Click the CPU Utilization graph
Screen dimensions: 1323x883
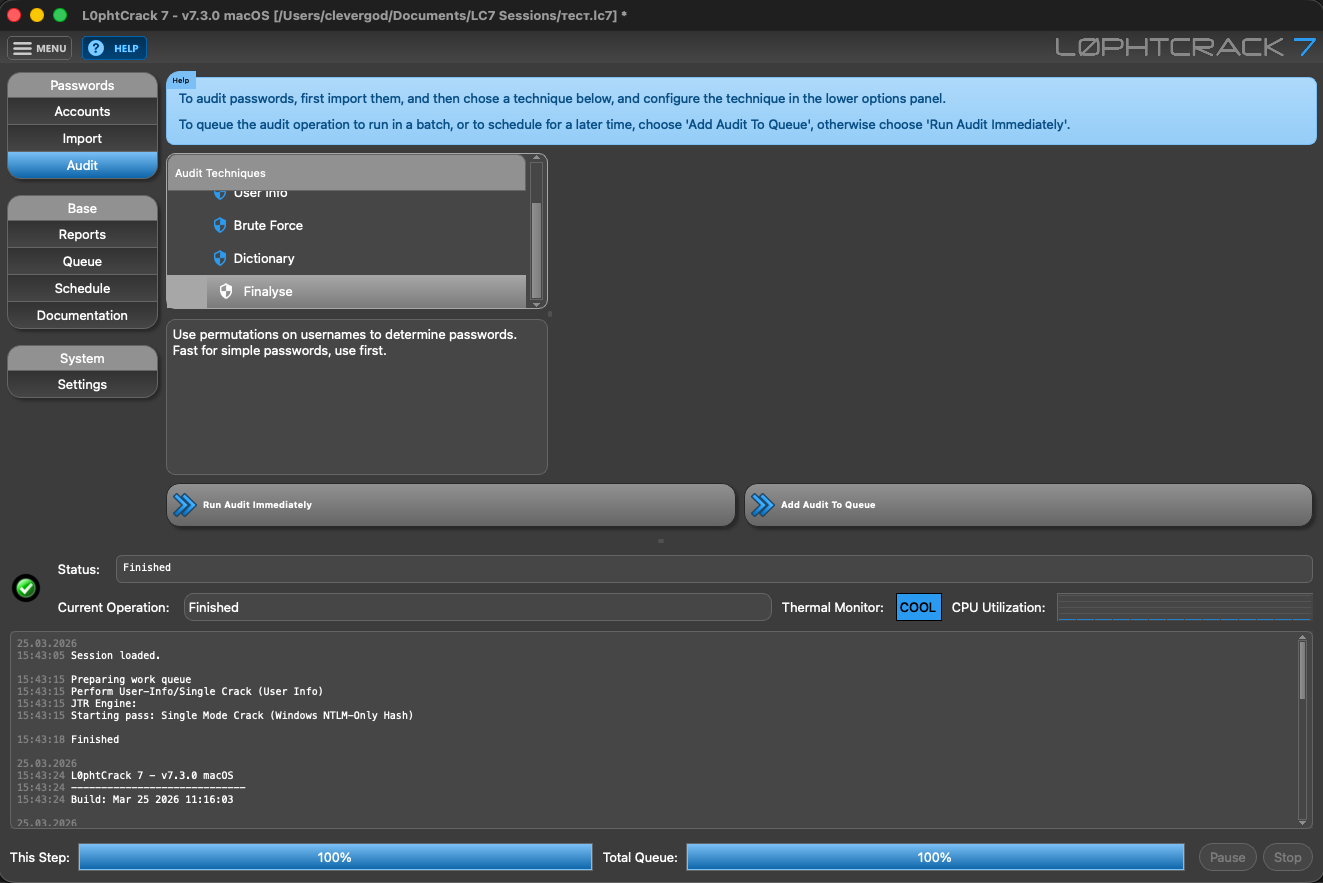pos(1184,607)
